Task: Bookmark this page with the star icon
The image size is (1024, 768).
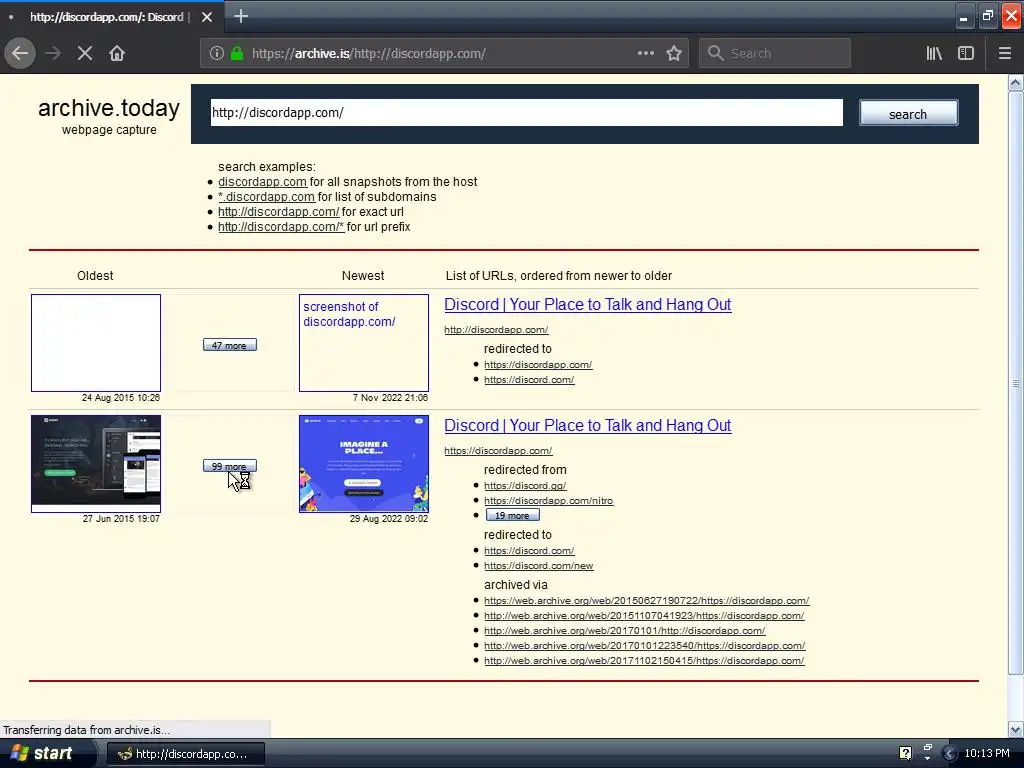Action: [x=674, y=54]
